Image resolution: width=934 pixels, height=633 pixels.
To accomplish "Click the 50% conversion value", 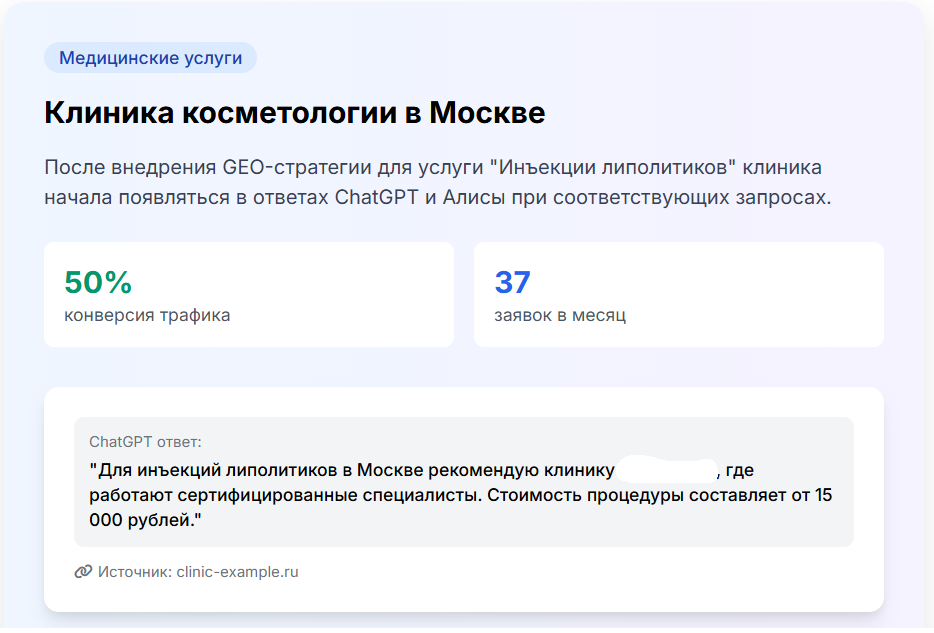I will tap(98, 282).
